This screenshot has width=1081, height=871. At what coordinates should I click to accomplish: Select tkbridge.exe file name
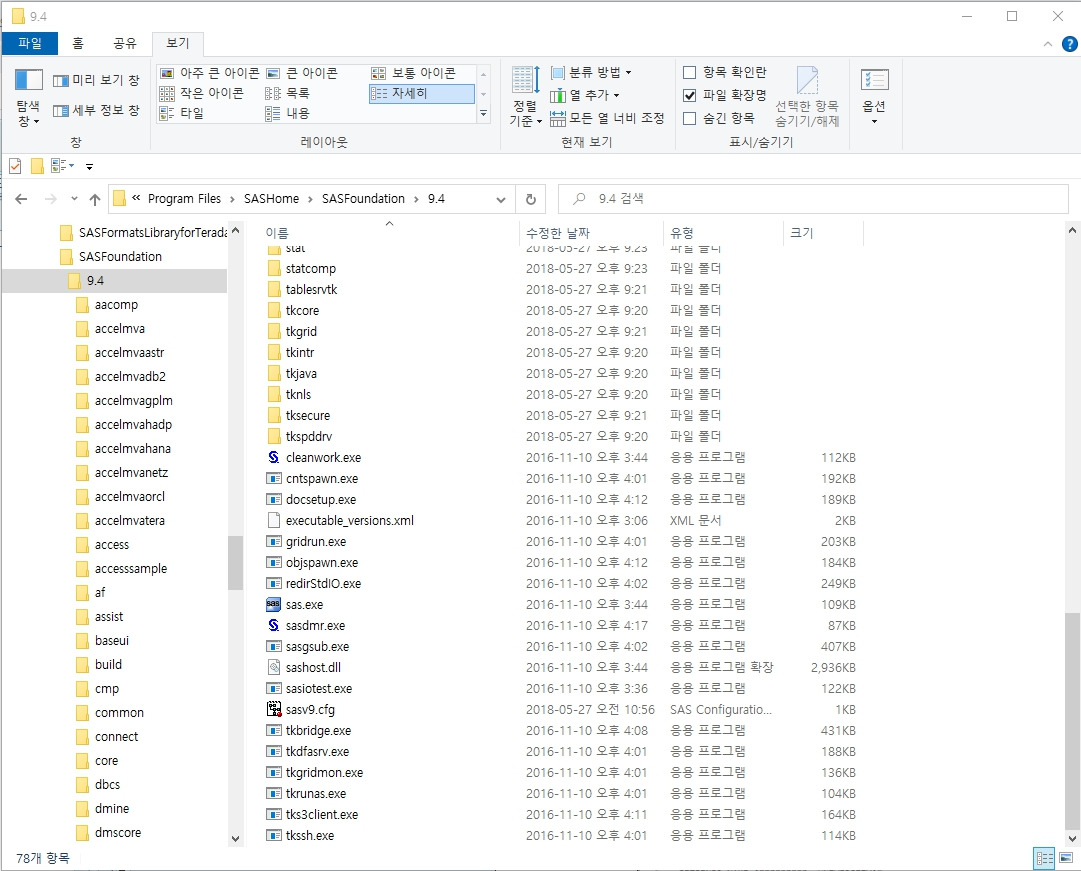click(318, 730)
